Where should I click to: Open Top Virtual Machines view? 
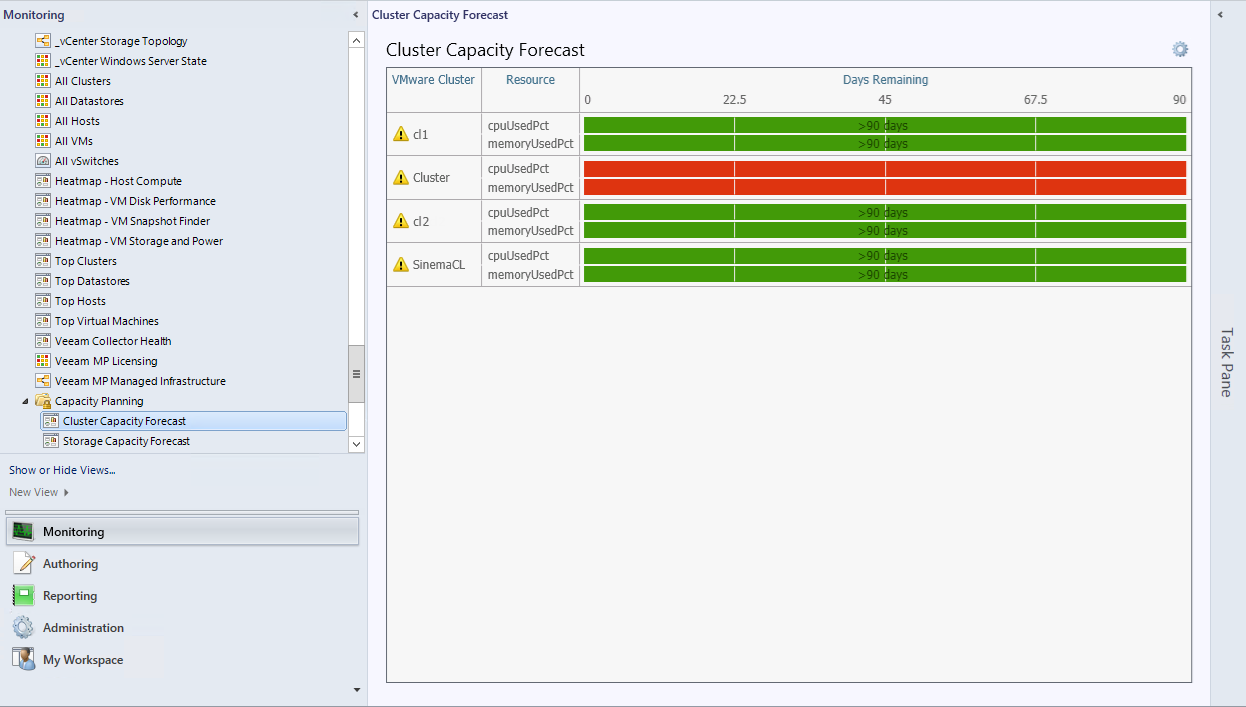107,321
